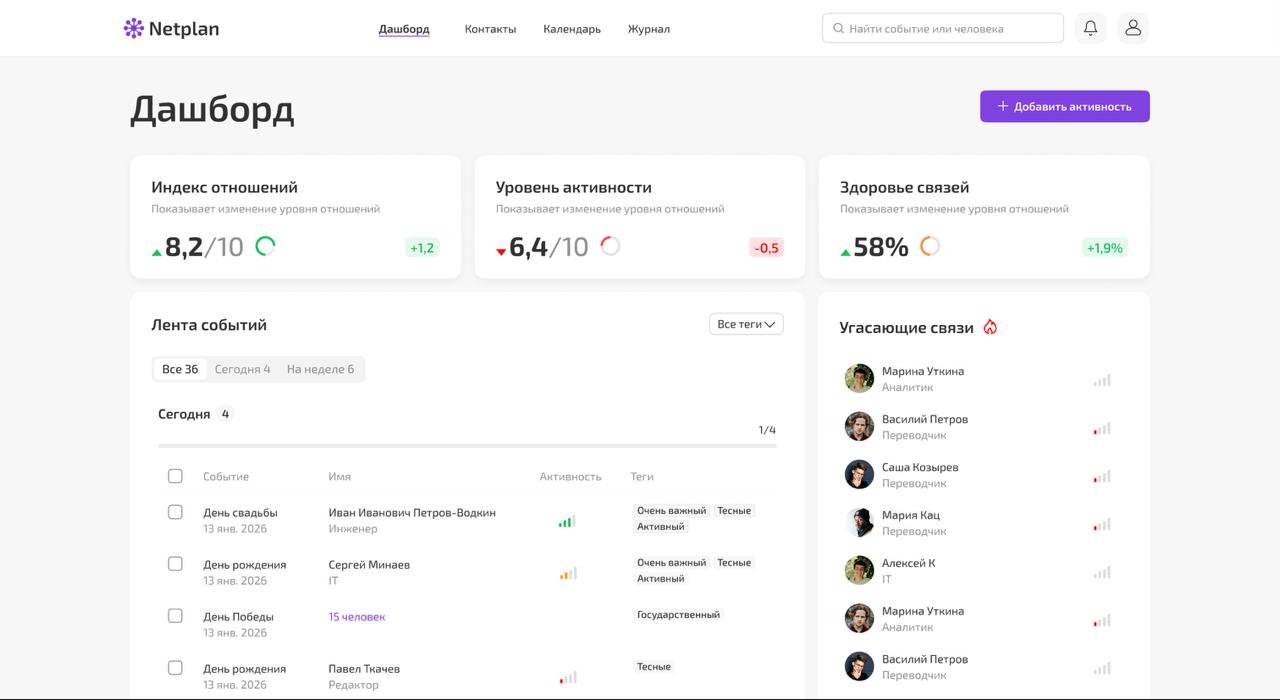Viewport: 1280px width, 700px height.
Task: Expand the 15 человек participant list
Action: pos(357,617)
